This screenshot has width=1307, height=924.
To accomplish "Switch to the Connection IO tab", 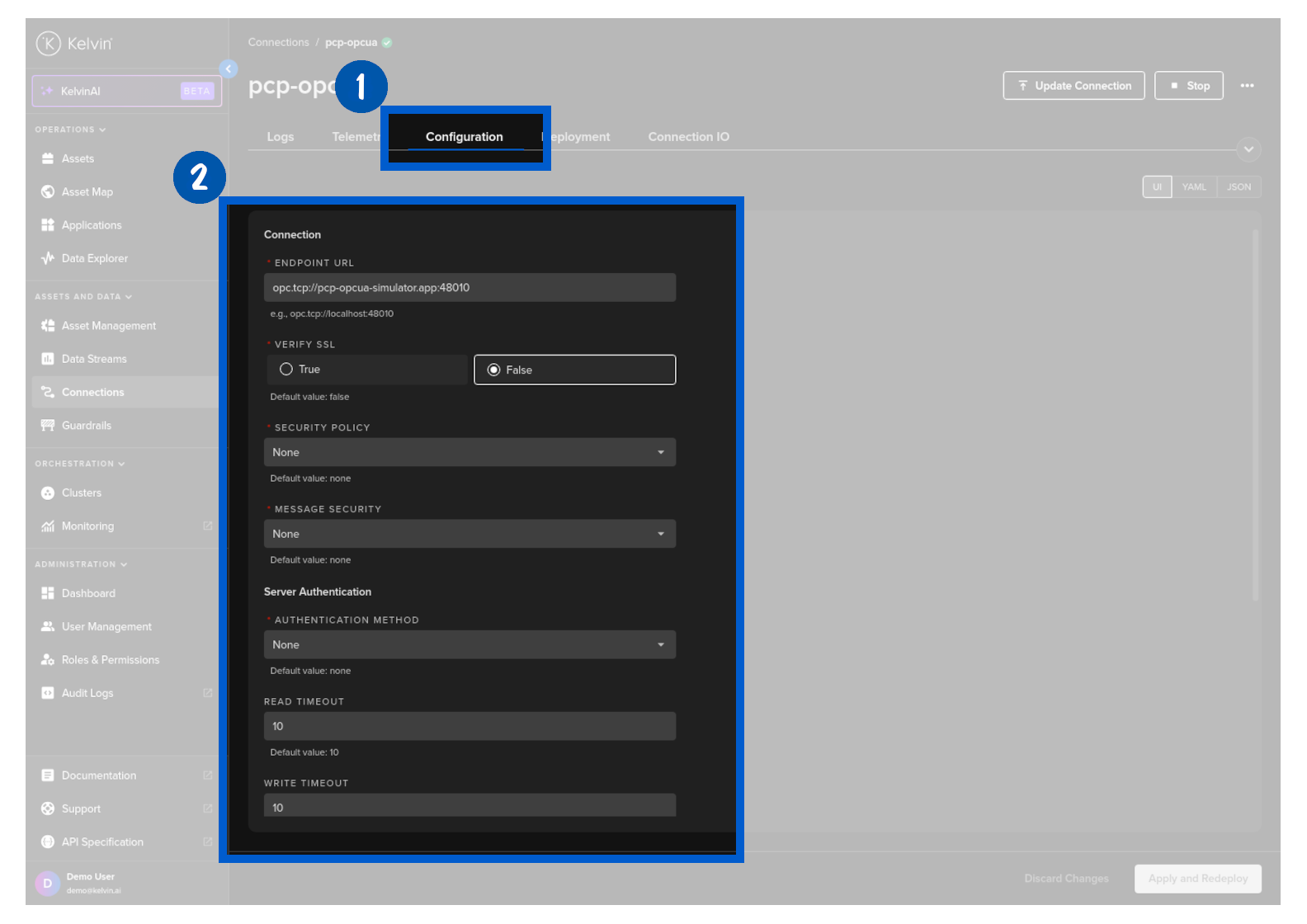I will [x=688, y=137].
